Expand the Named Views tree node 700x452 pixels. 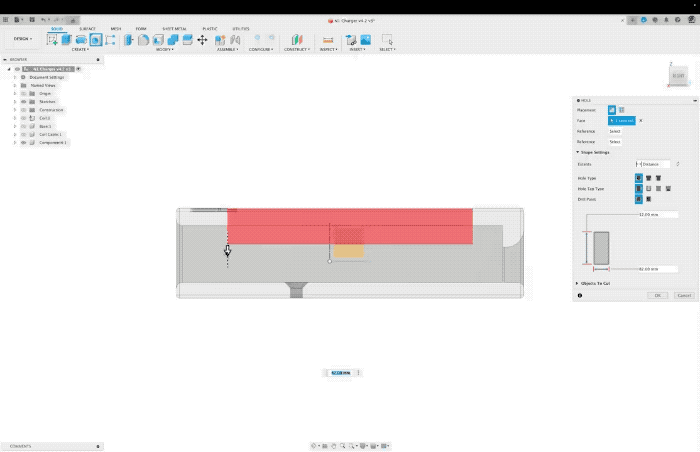[15, 85]
